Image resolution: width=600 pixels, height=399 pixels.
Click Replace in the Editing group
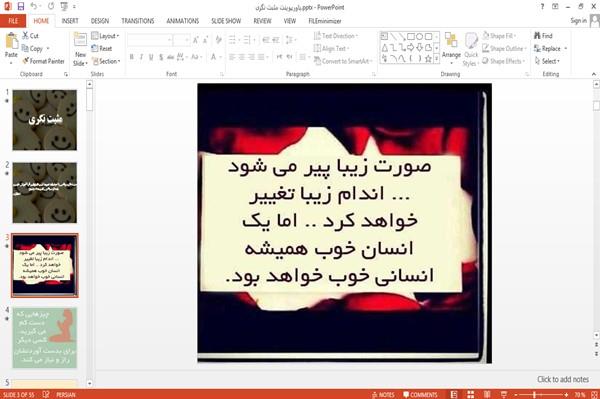(x=550, y=48)
